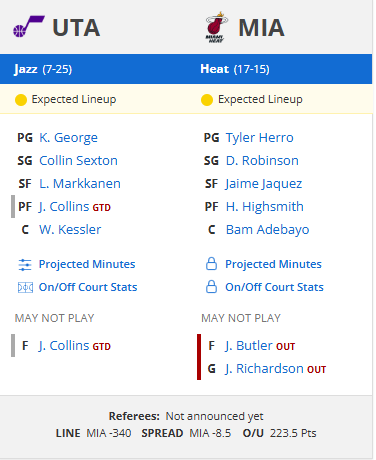The image size is (376, 460).
Task: View L. Markkanen player profile
Action: [80, 184]
